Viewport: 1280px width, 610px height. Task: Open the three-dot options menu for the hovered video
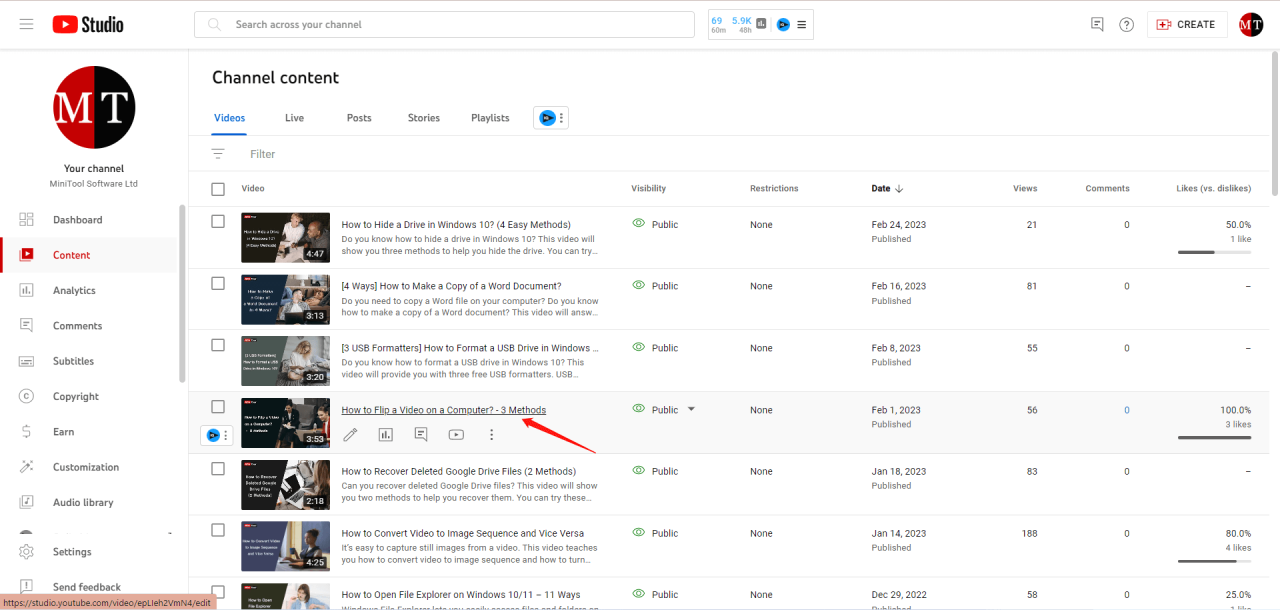[x=491, y=434]
